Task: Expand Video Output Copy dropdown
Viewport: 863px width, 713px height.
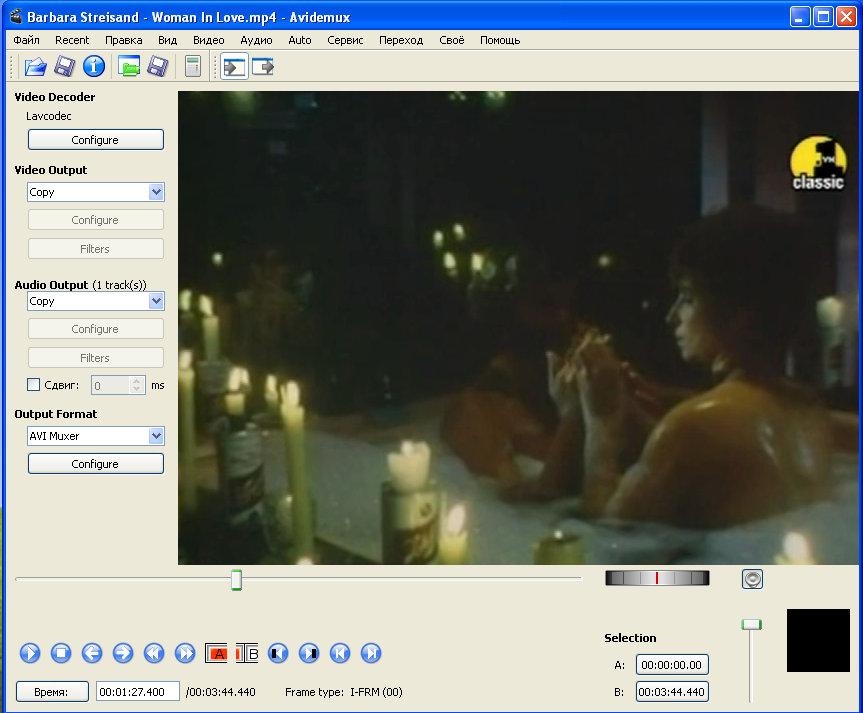Action: (156, 192)
